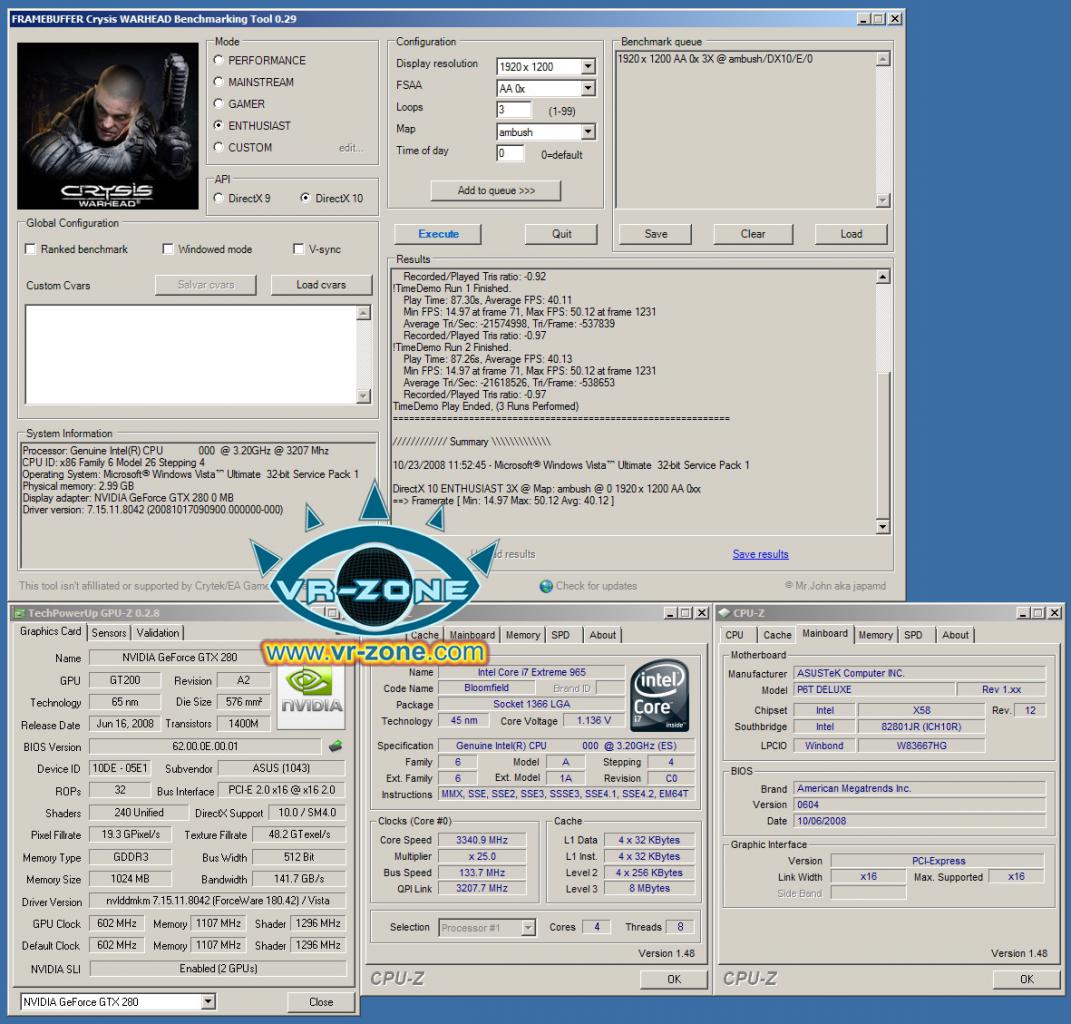The image size is (1071, 1024).
Task: Open SPD tab in CPU-Z Mainboard window
Action: point(913,635)
